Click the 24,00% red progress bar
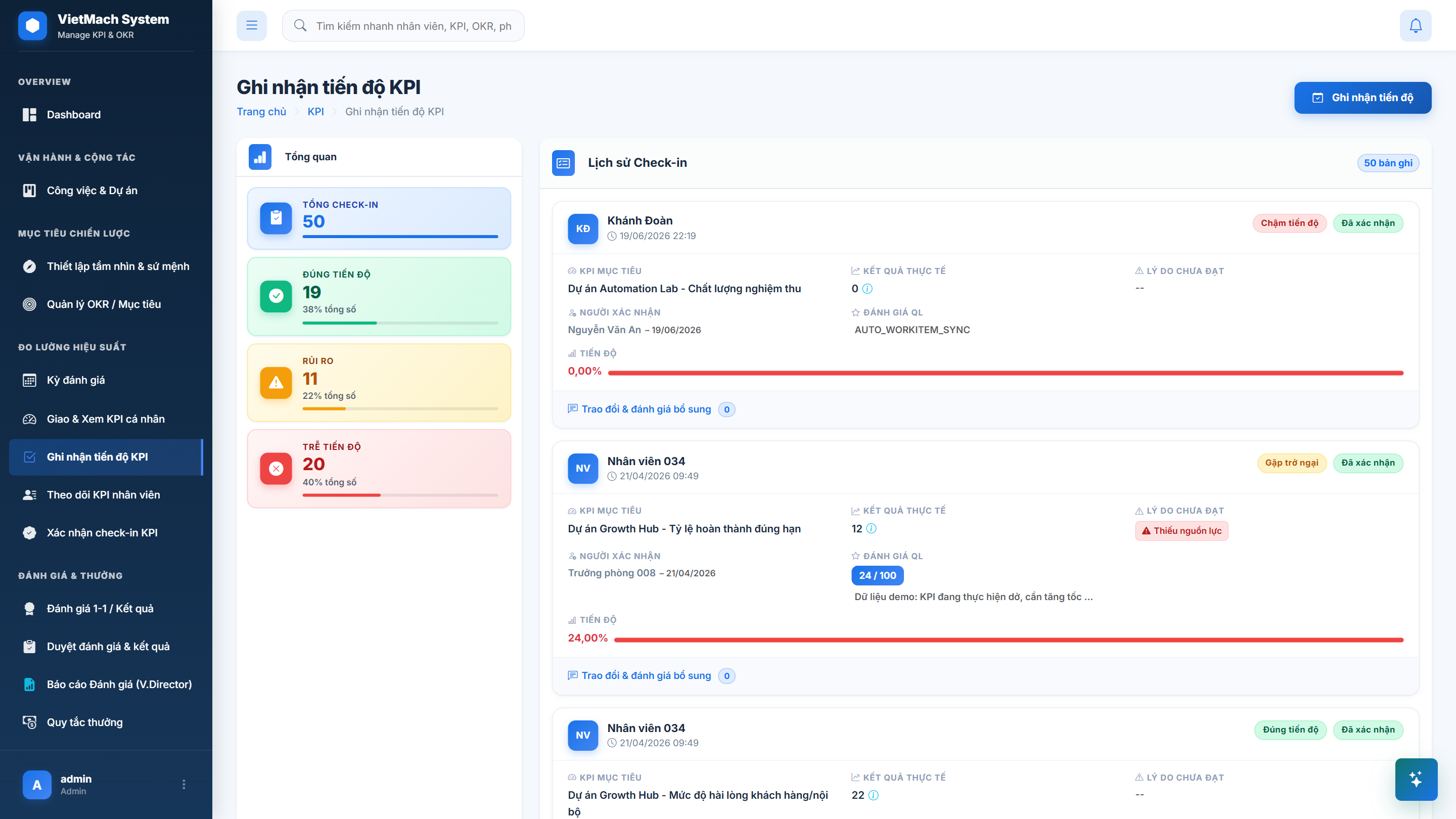This screenshot has height=819, width=1456. pos(1009,639)
